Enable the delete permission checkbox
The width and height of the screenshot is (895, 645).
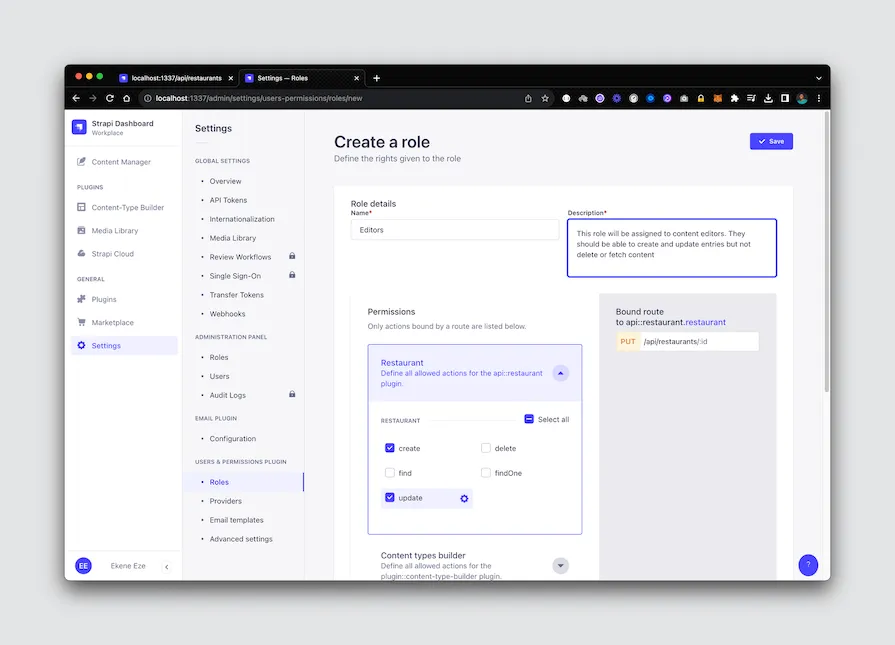pyautogui.click(x=486, y=448)
